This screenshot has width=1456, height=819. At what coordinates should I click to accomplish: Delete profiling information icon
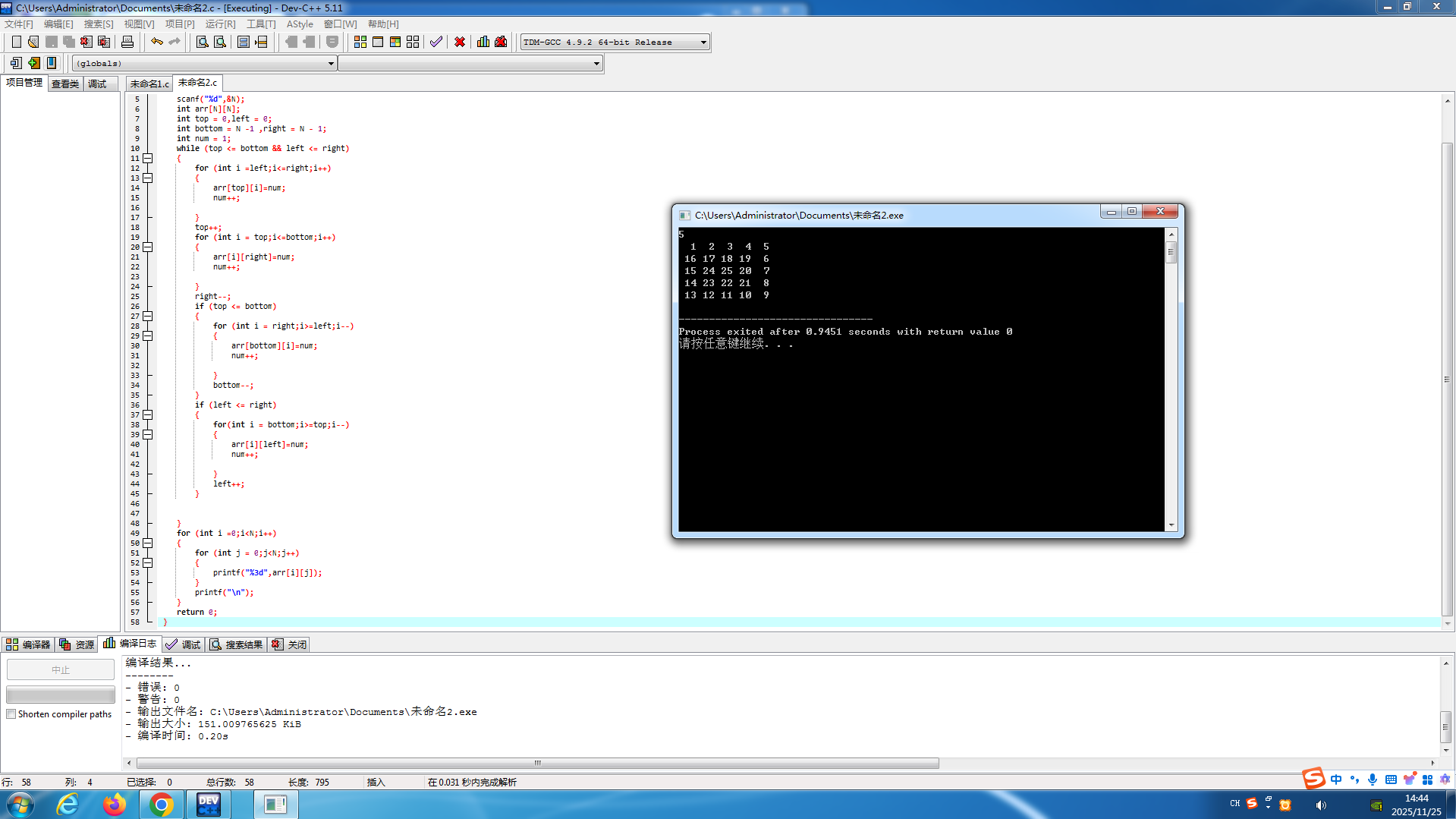click(501, 42)
